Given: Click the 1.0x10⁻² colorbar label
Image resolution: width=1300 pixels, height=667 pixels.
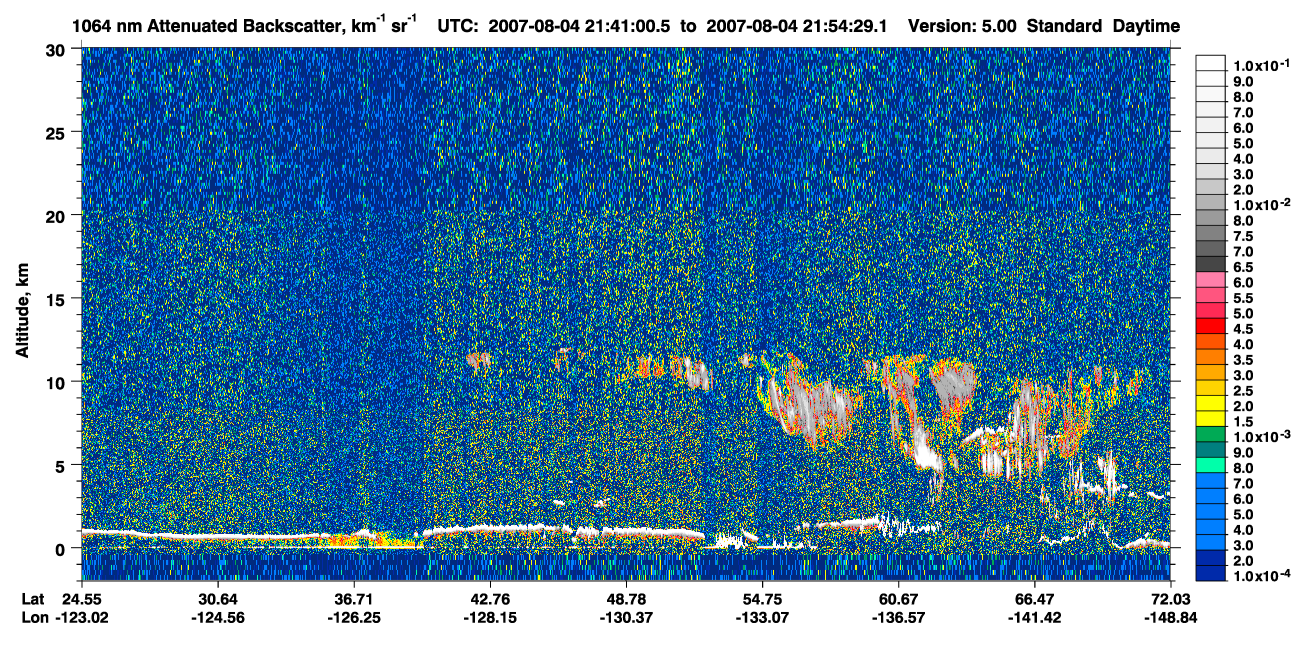Looking at the screenshot, I should tap(1261, 204).
